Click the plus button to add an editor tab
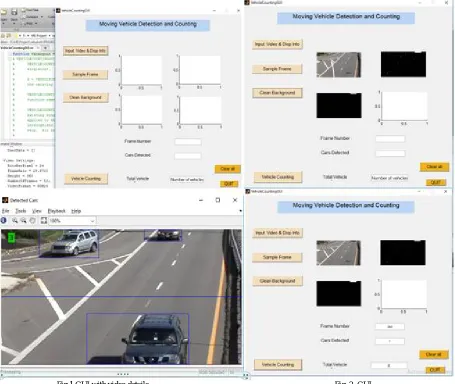 tap(46, 48)
